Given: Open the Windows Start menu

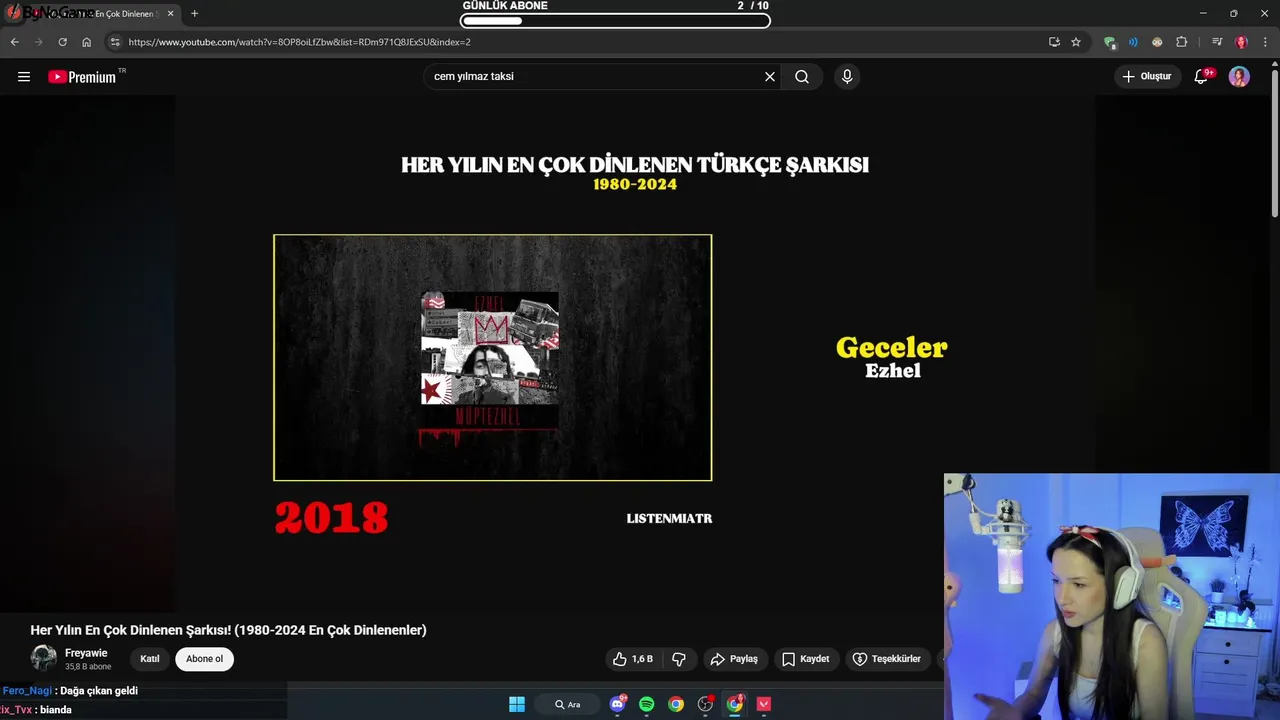Looking at the screenshot, I should [517, 704].
